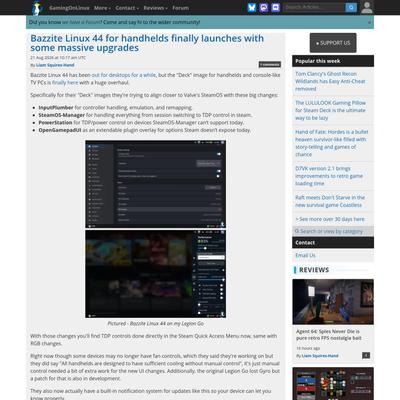The height and width of the screenshot is (400, 400).
Task: Expand the Reviews dropdown menu
Action: tap(155, 8)
